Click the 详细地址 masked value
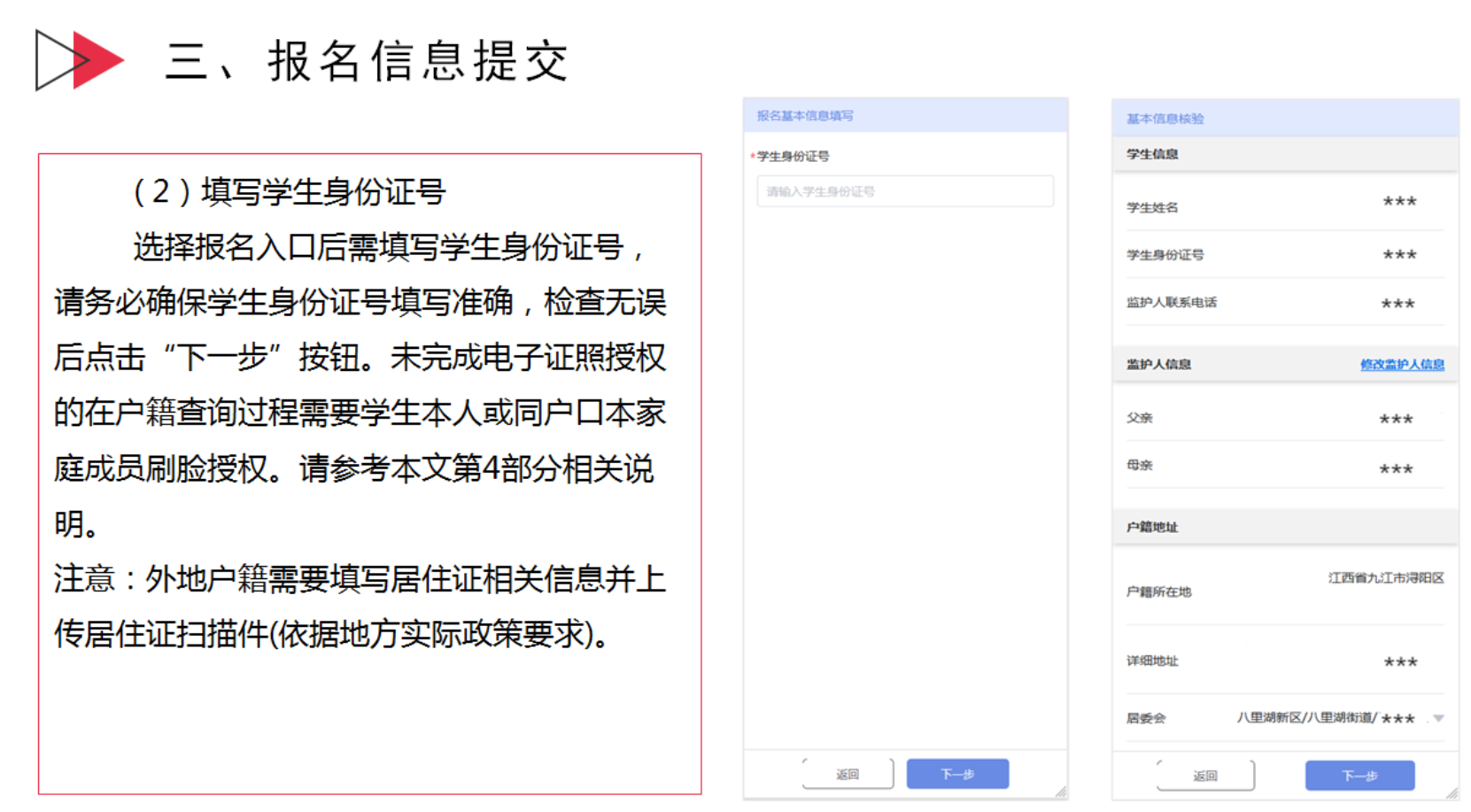The width and height of the screenshot is (1471, 812). 1400,661
